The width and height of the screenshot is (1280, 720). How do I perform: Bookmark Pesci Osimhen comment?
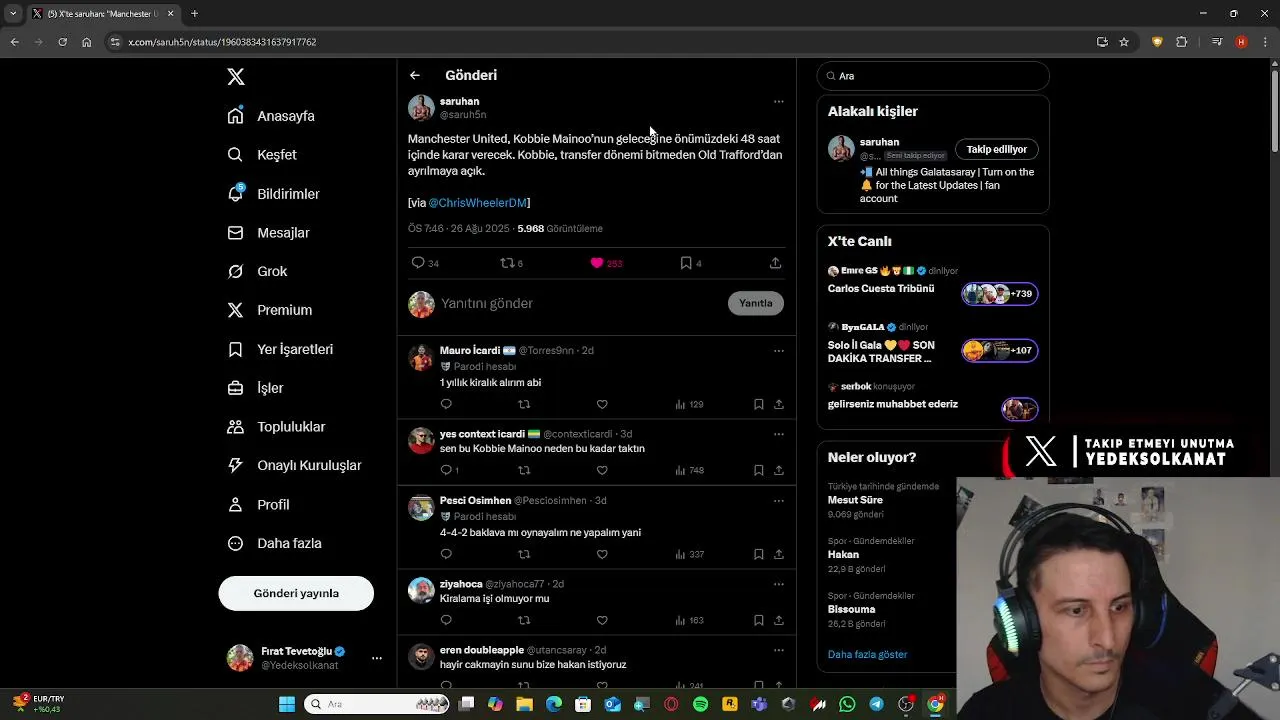pyautogui.click(x=758, y=554)
